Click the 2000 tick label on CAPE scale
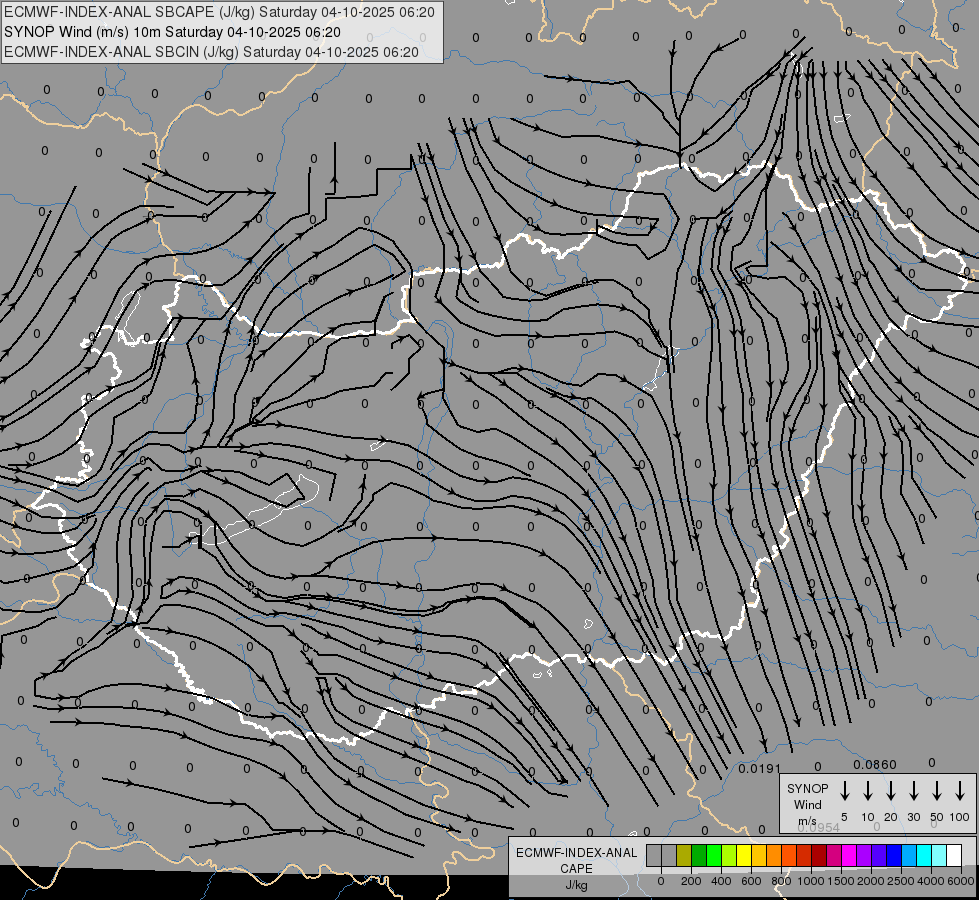The width and height of the screenshot is (979, 900). pos(871,881)
